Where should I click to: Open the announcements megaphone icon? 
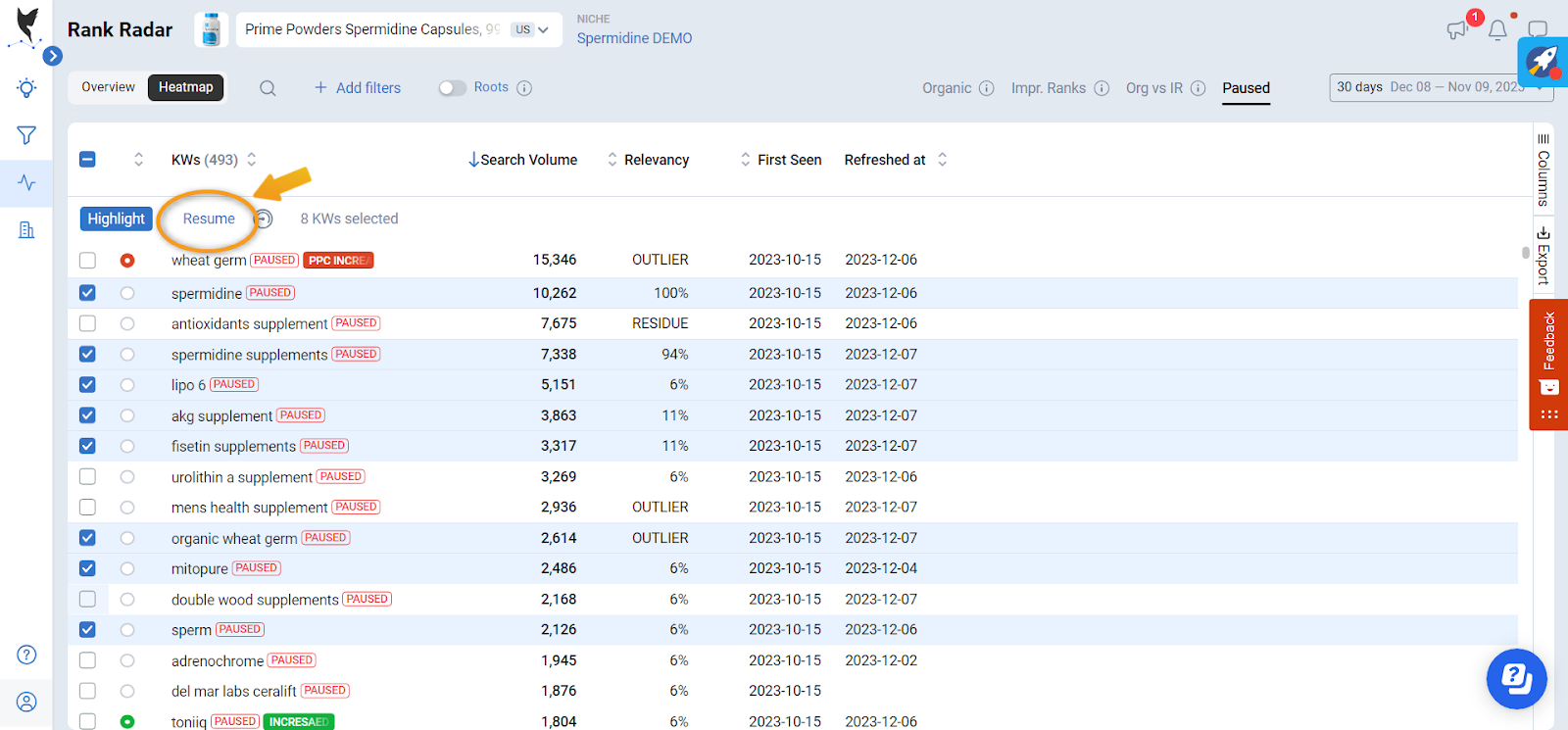tap(1457, 30)
